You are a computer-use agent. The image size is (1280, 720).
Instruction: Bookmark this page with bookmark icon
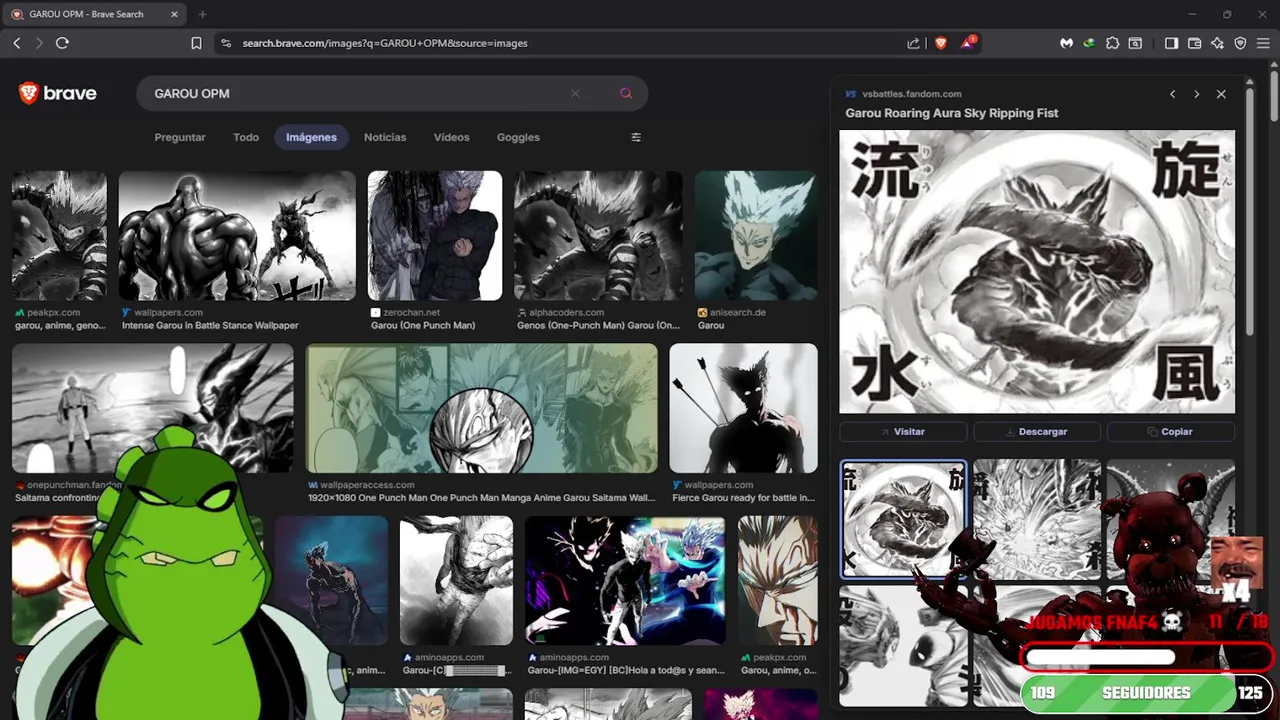point(197,43)
